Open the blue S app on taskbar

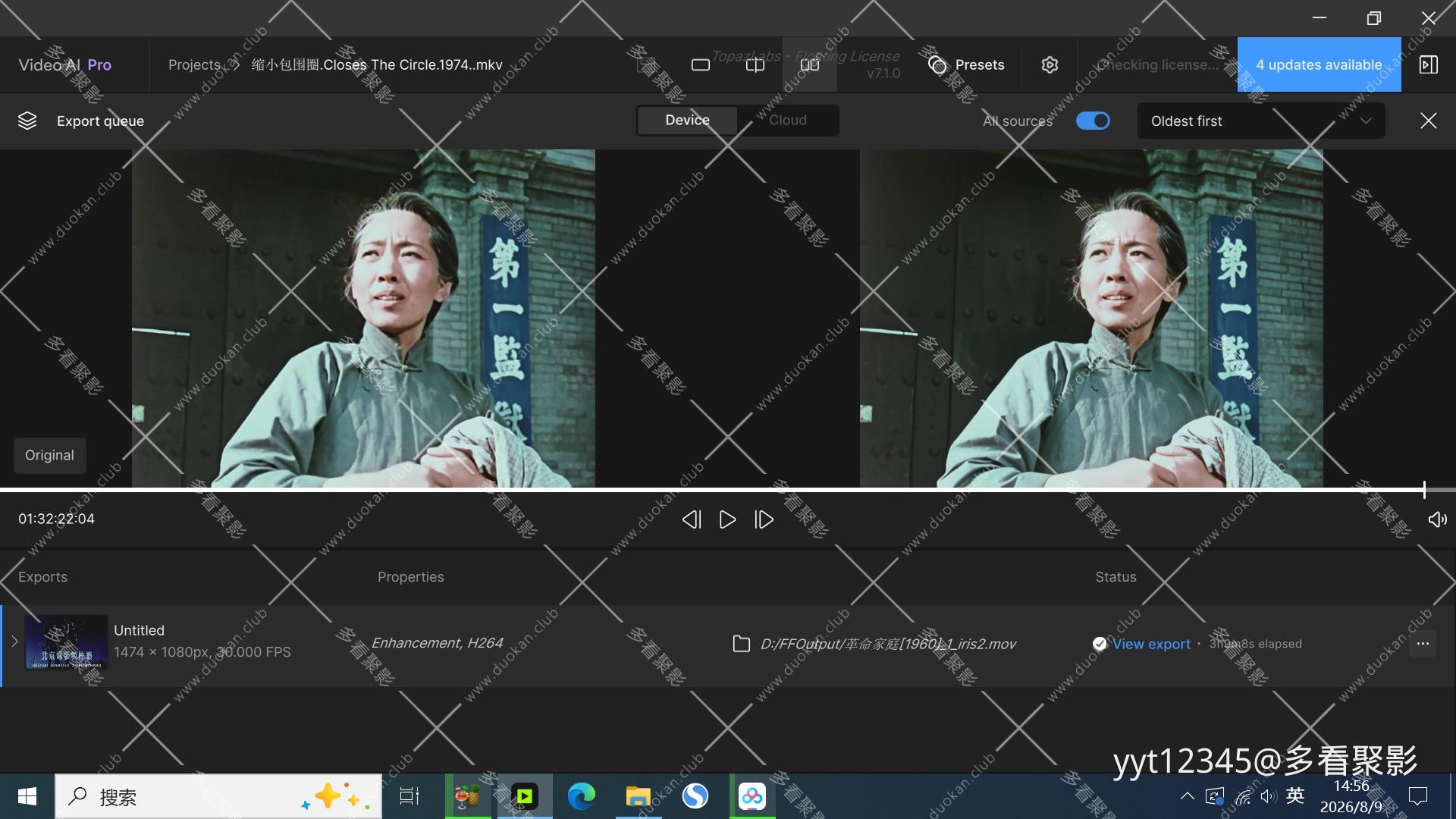point(695,796)
